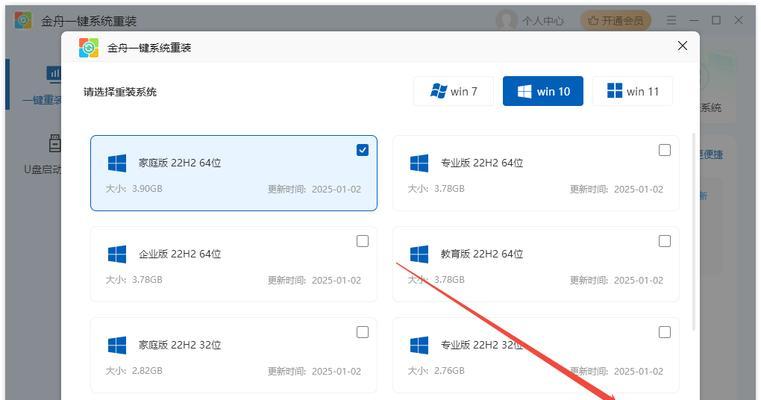This screenshot has width=761, height=400.
Task: Click Windows logo of 企业版 22H2 64位
Action: (117, 254)
